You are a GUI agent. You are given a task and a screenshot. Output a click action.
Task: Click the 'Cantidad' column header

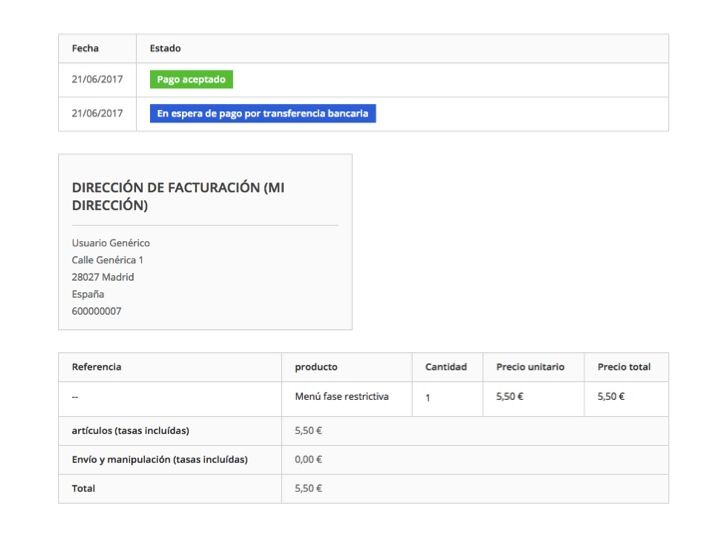tap(446, 367)
